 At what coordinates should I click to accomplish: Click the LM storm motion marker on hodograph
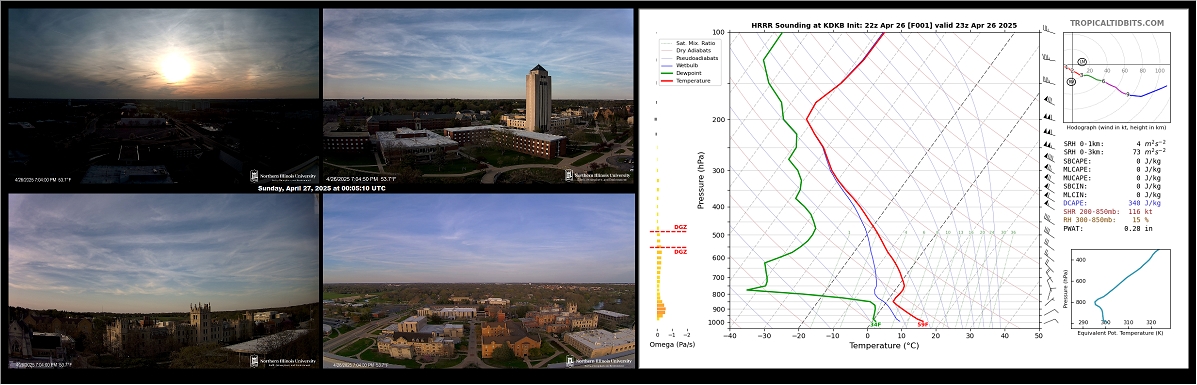point(1082,62)
